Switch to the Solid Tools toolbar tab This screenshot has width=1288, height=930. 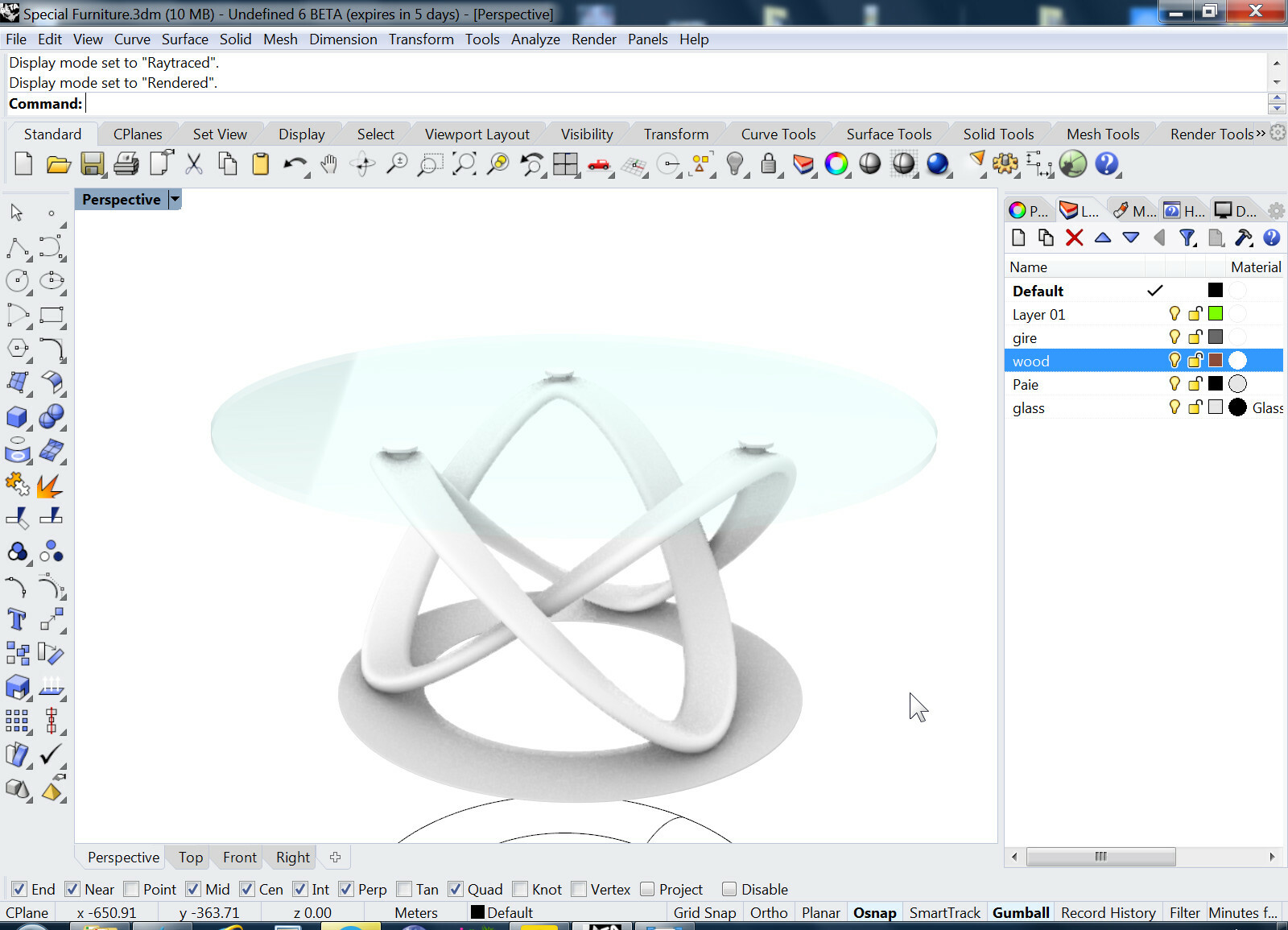[x=998, y=134]
